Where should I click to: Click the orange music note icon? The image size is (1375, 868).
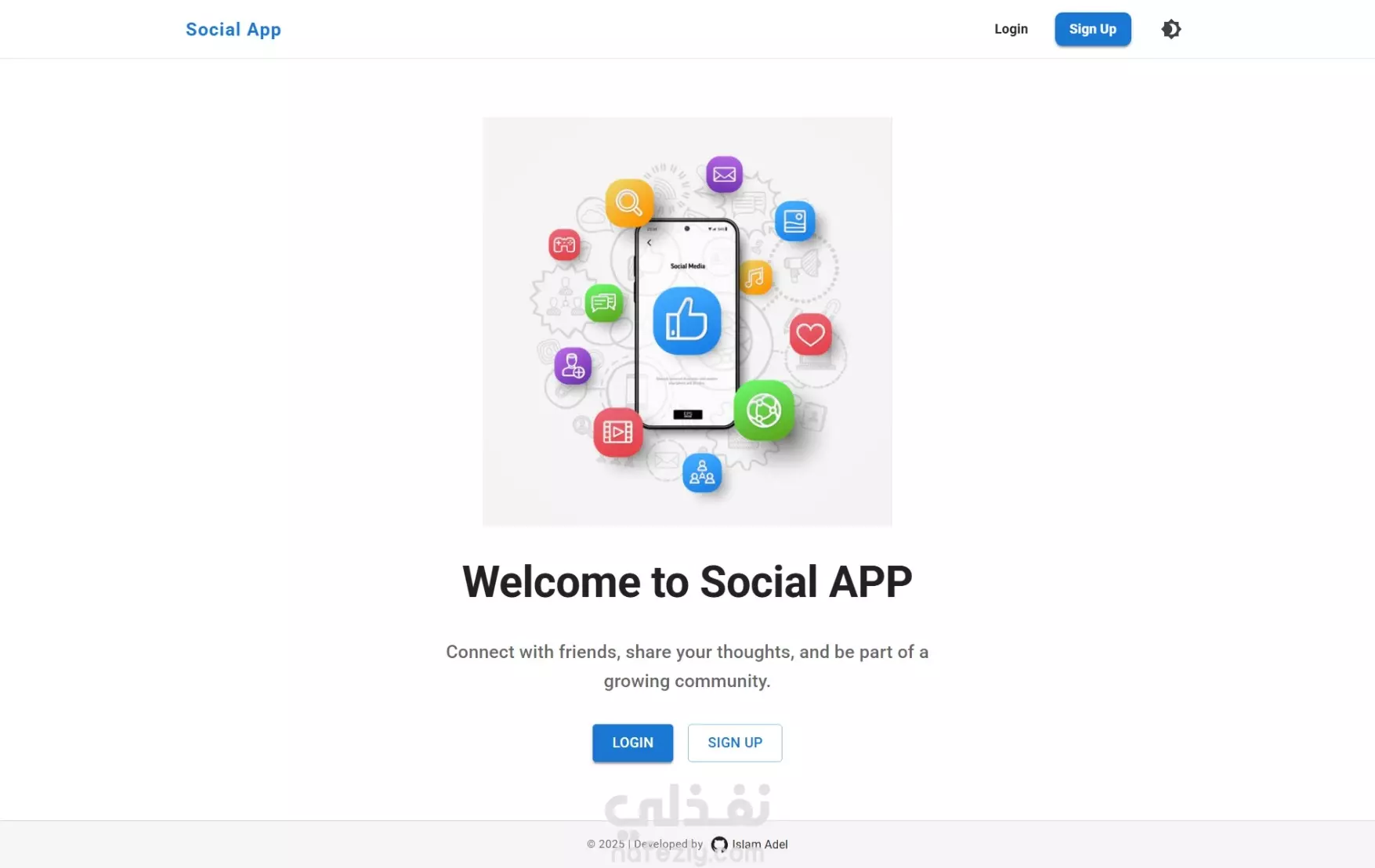click(x=755, y=277)
